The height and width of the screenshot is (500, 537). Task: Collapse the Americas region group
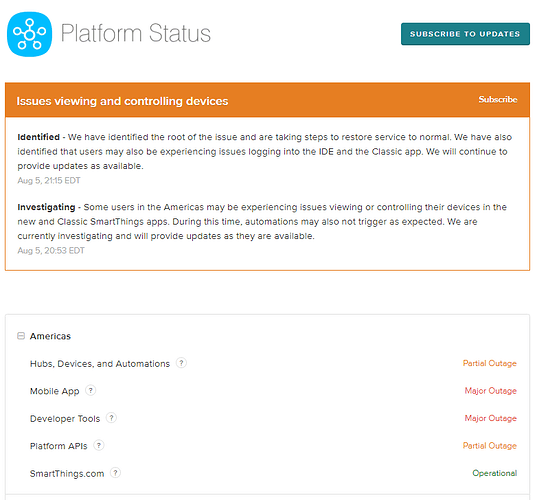click(21, 336)
